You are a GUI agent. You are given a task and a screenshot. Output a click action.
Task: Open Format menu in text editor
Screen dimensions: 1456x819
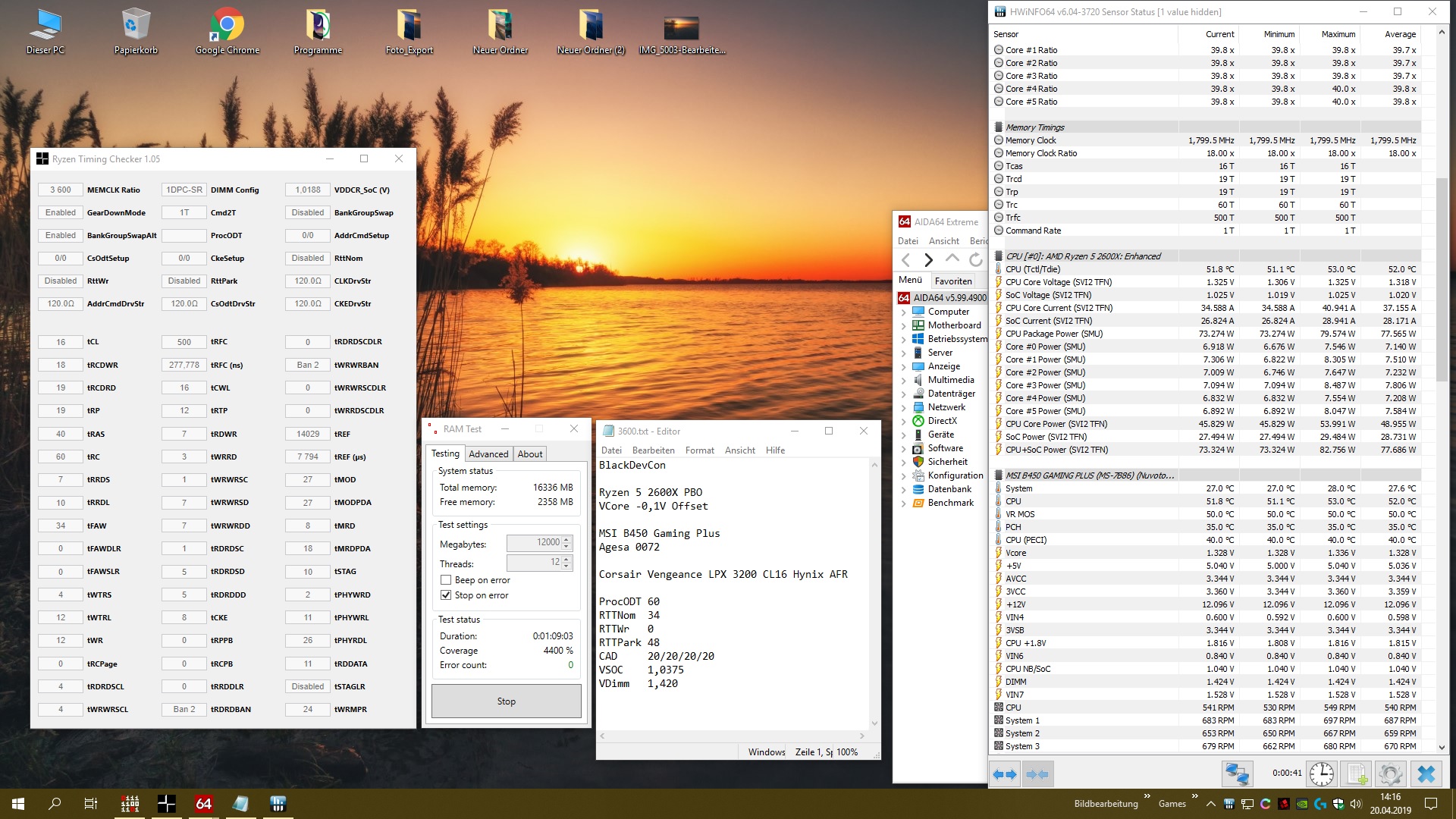pos(699,450)
